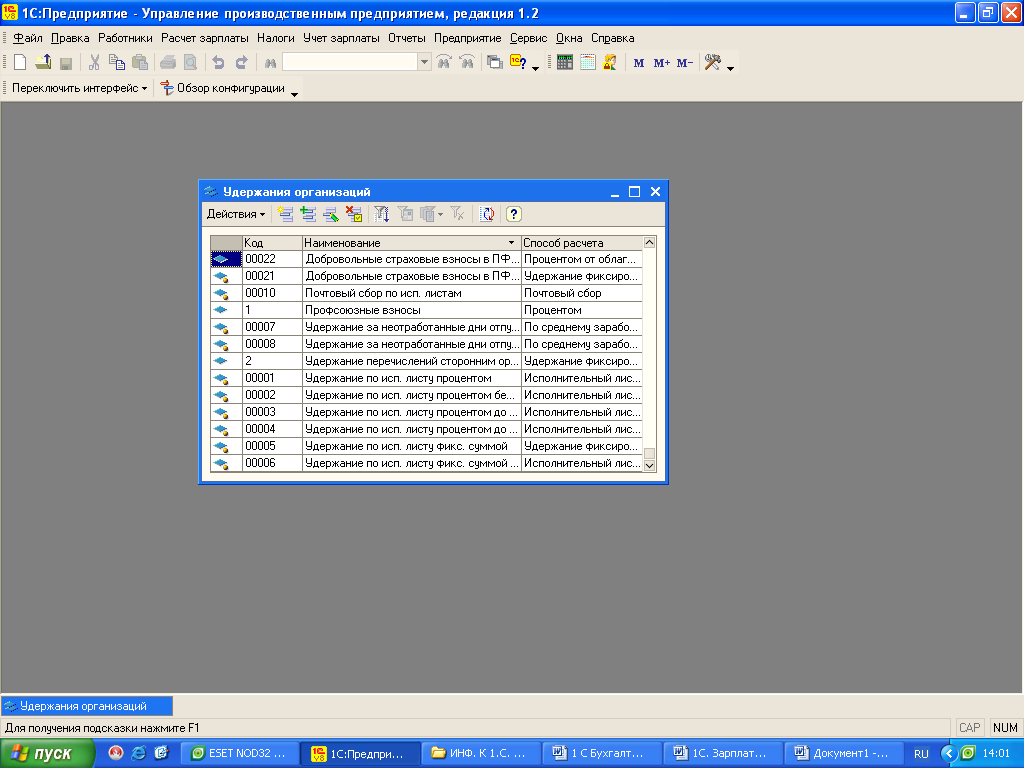Open the Действия dropdown menu

[x=236, y=214]
